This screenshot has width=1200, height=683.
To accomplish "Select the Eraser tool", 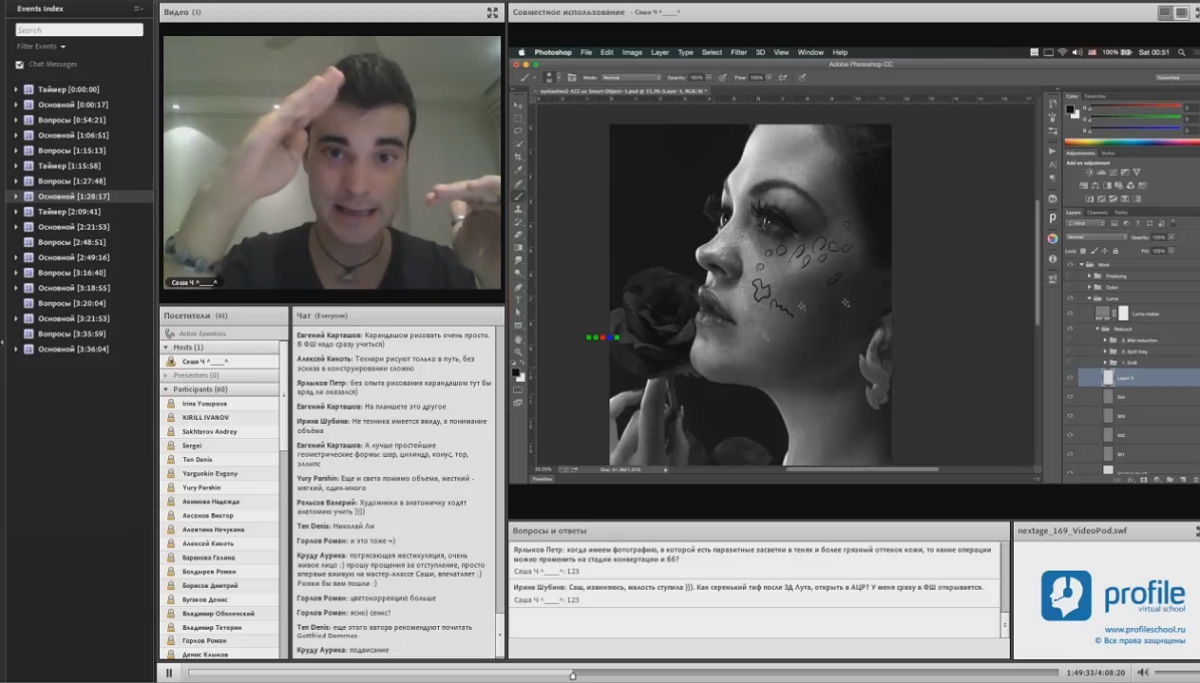I will [518, 234].
